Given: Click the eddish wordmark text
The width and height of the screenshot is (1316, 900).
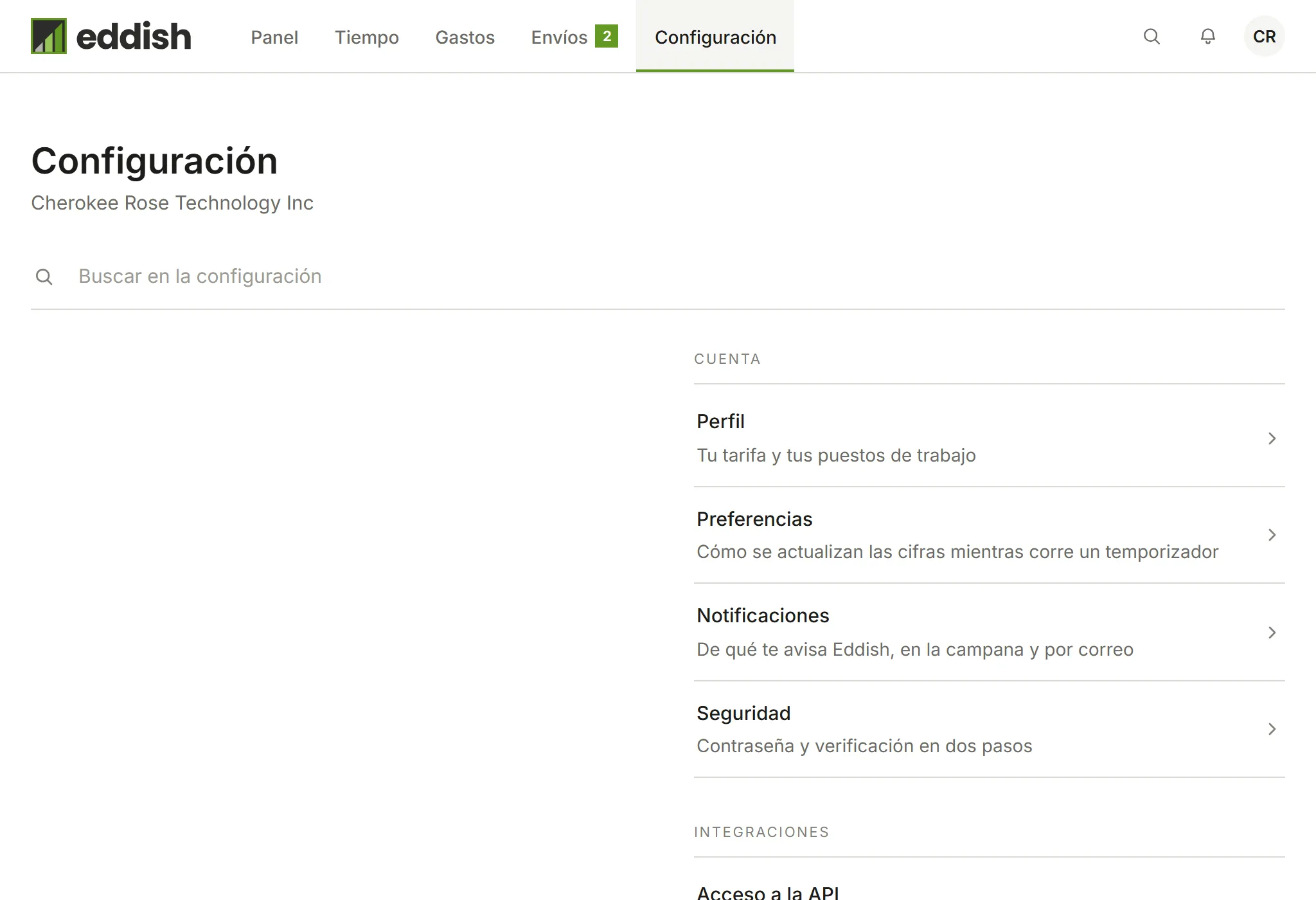Looking at the screenshot, I should 134,37.
